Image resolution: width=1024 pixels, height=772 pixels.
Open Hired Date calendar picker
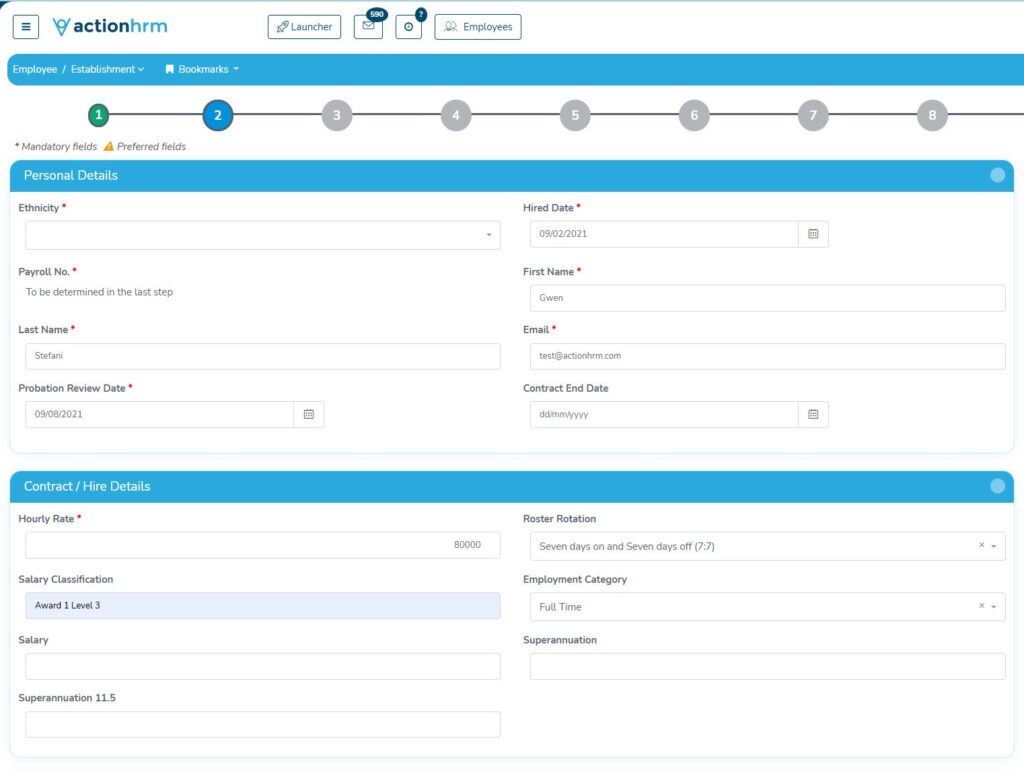813,234
